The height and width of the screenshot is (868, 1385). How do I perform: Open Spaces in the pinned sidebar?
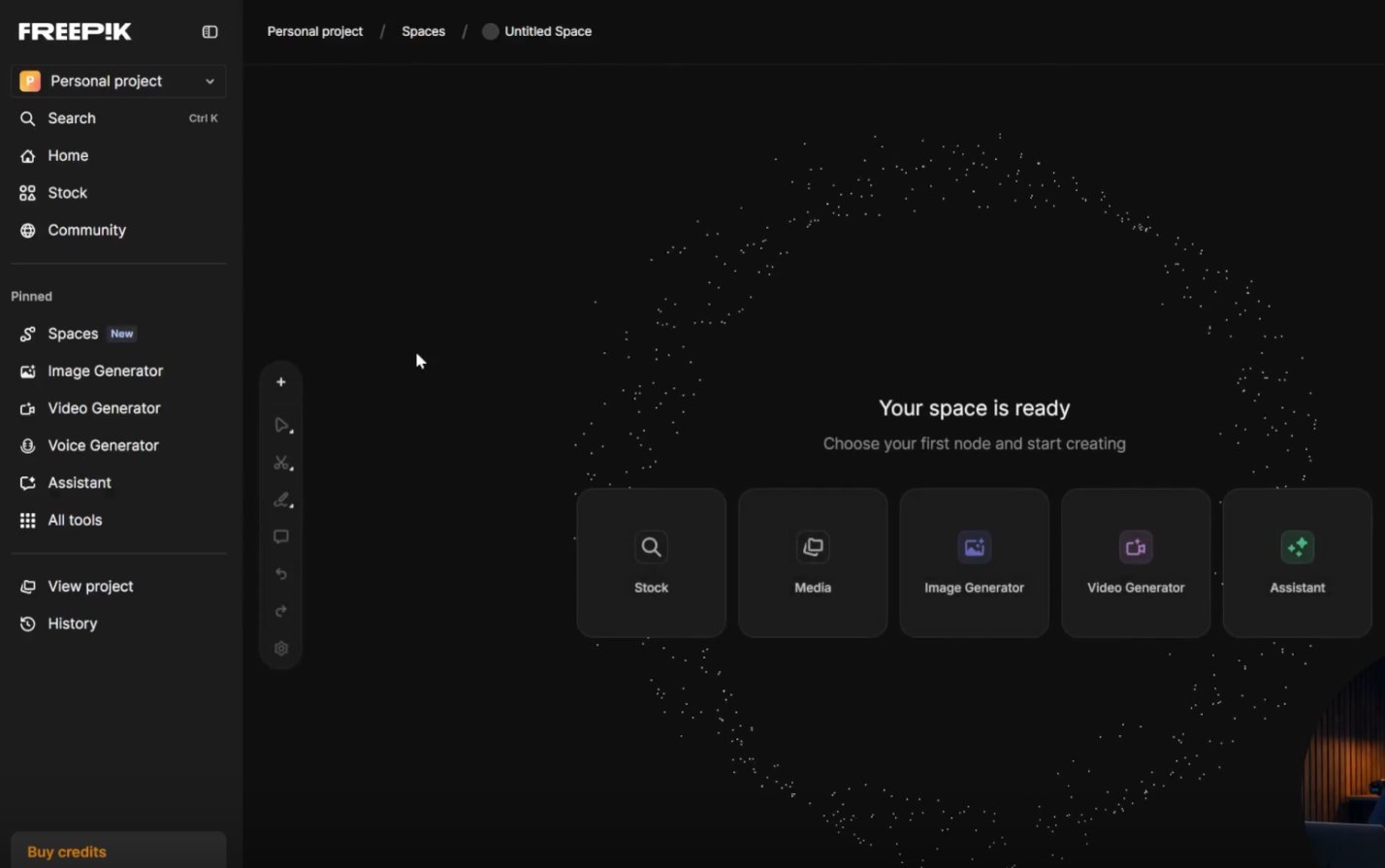[74, 334]
